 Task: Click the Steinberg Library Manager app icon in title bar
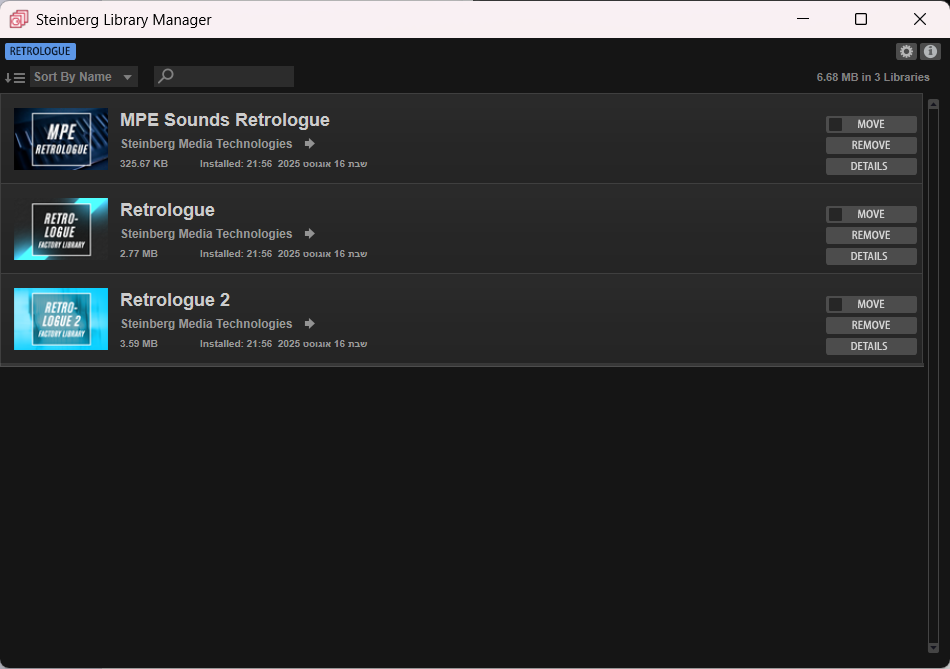pos(19,19)
